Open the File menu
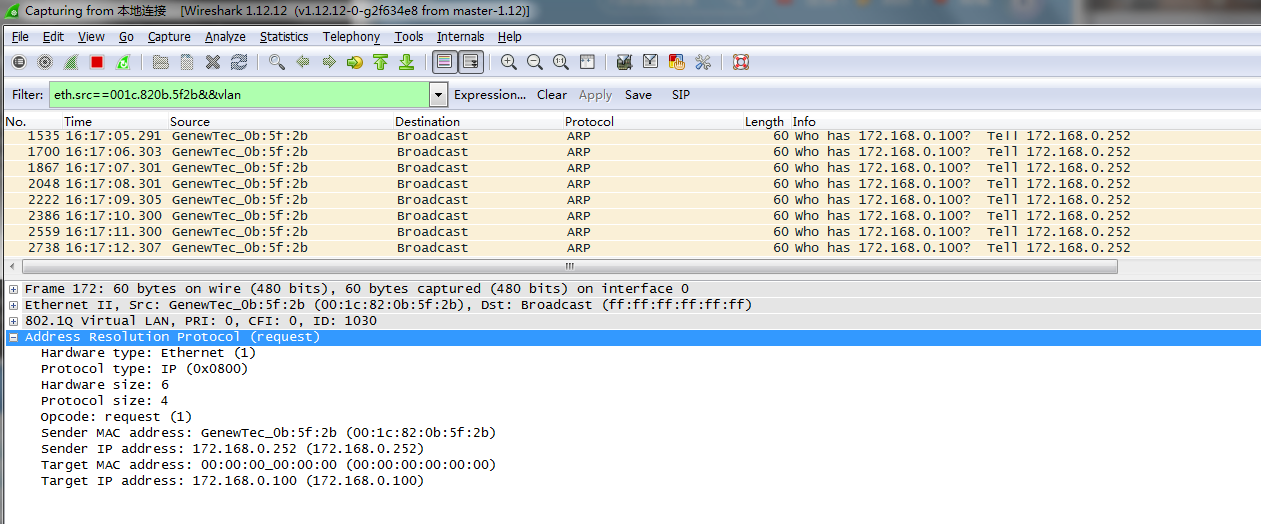 [x=20, y=37]
